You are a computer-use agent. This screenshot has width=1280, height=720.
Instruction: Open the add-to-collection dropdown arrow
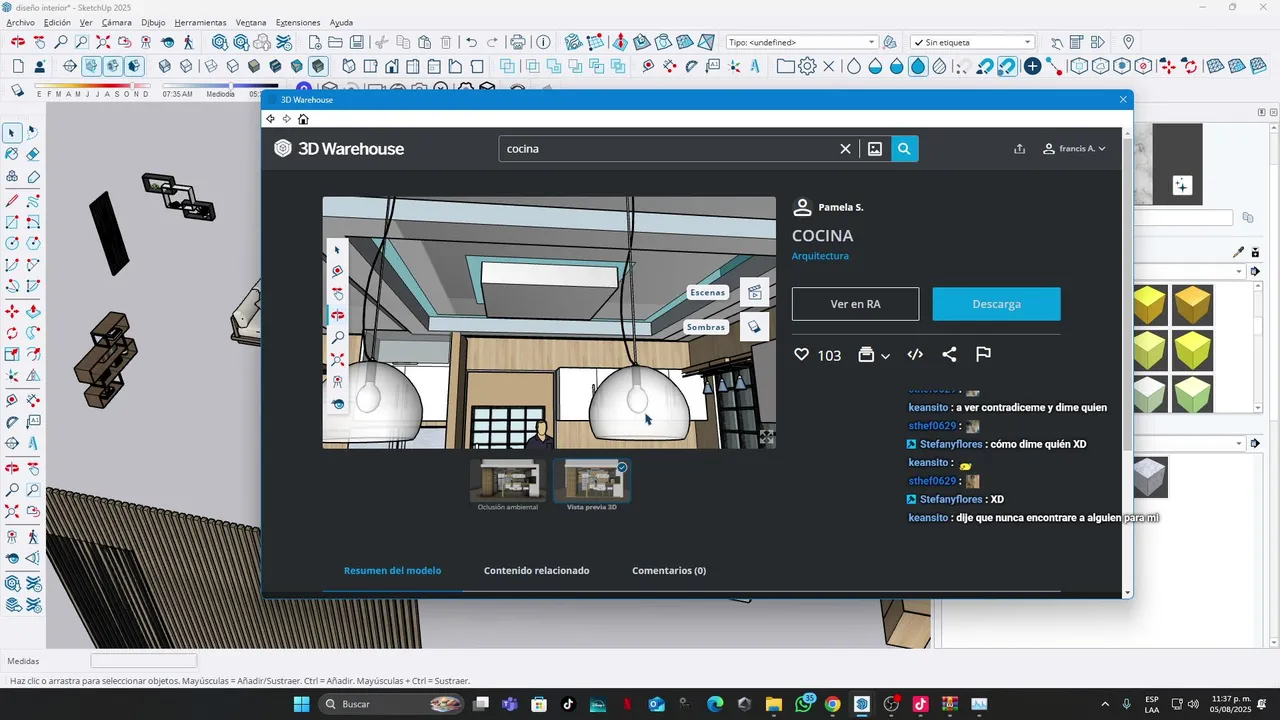tap(885, 356)
